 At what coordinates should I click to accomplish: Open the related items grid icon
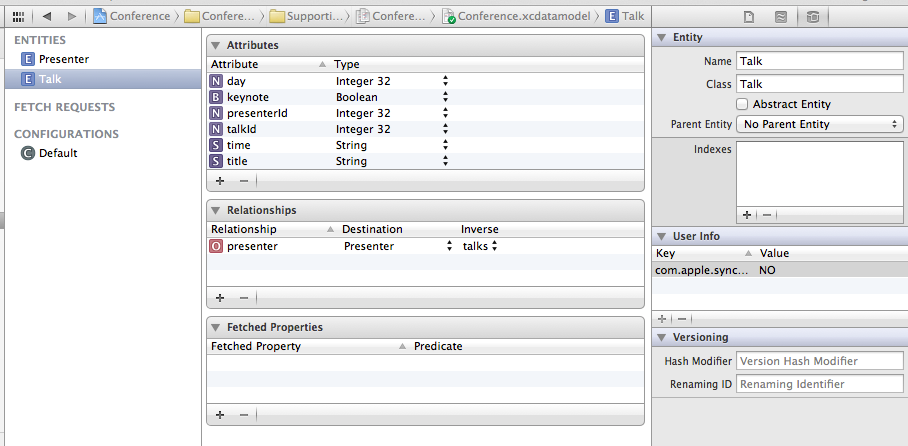coord(18,16)
